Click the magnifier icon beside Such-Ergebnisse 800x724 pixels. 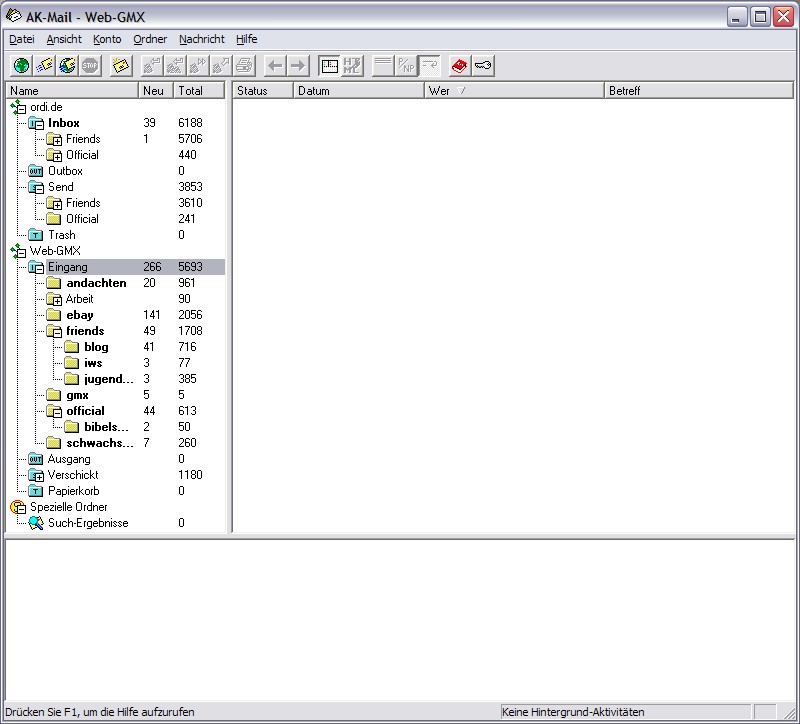(36, 523)
